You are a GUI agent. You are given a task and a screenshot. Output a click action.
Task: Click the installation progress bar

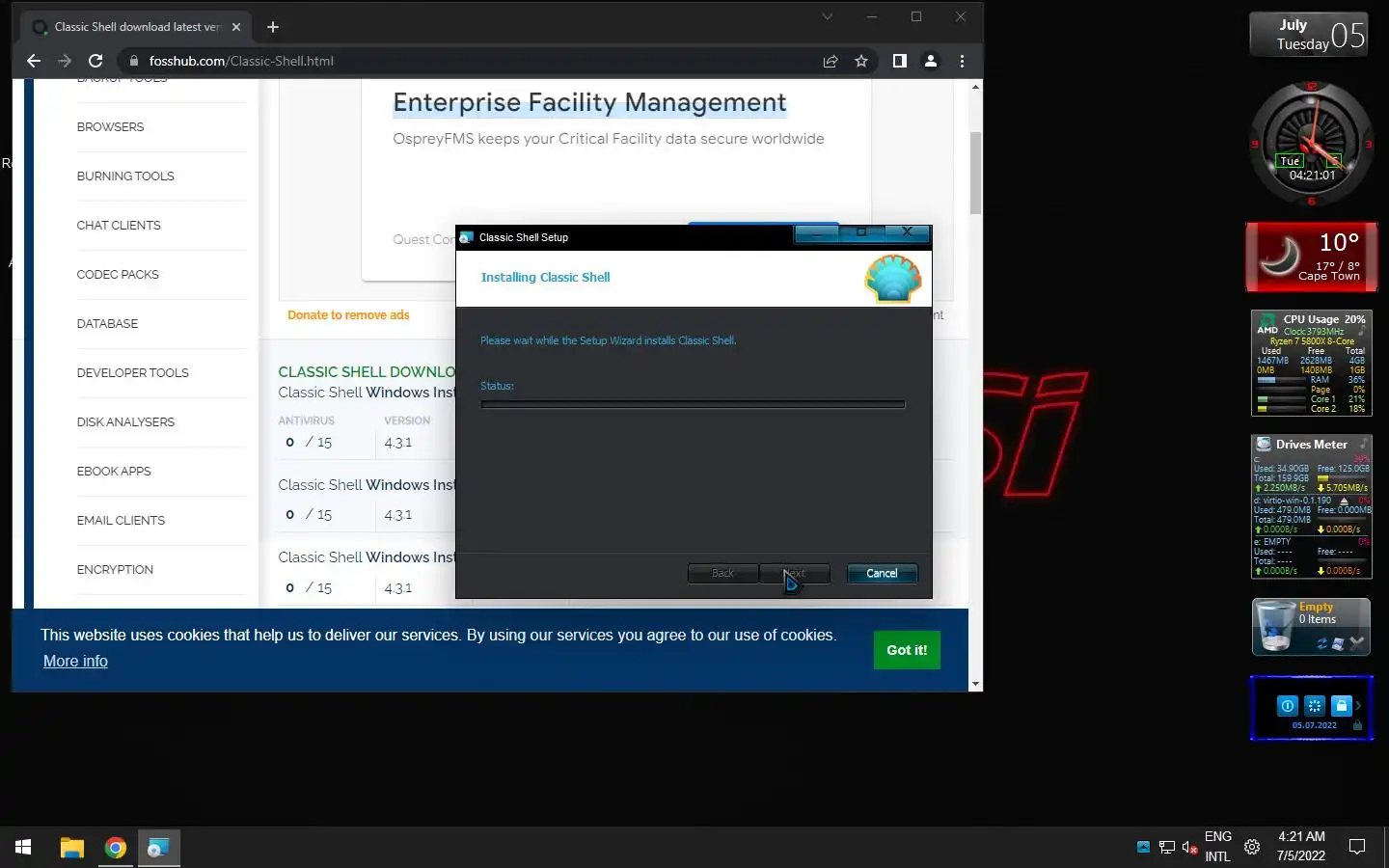(x=693, y=405)
